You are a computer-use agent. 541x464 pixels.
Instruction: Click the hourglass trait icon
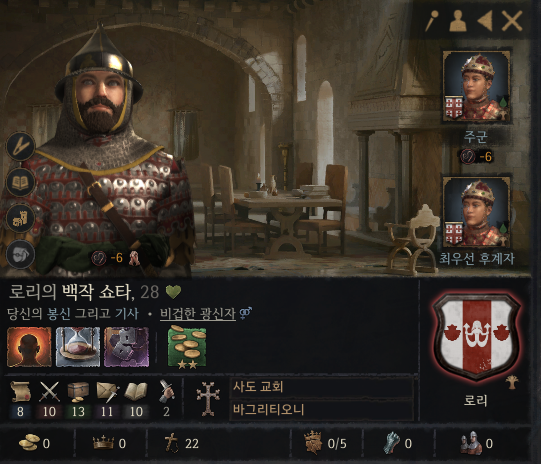click(x=78, y=347)
